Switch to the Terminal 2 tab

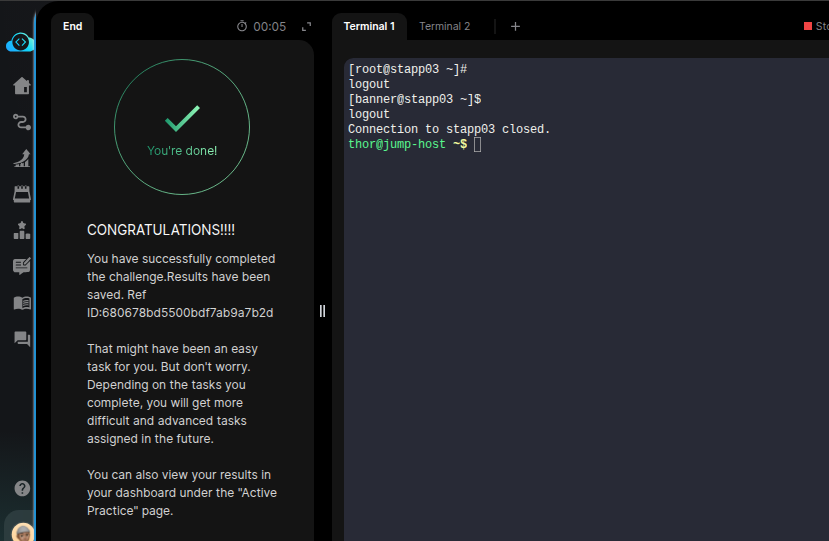click(x=444, y=26)
